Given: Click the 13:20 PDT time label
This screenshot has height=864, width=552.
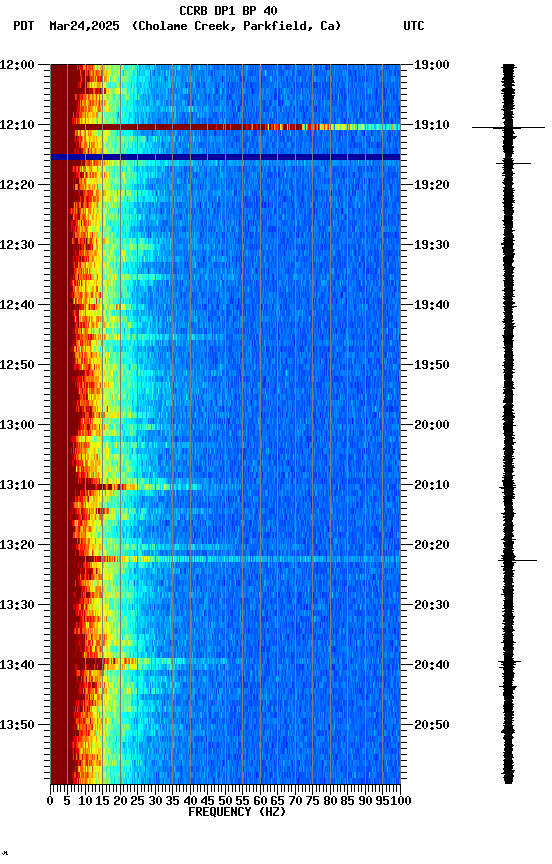Looking at the screenshot, I should coord(17,545).
